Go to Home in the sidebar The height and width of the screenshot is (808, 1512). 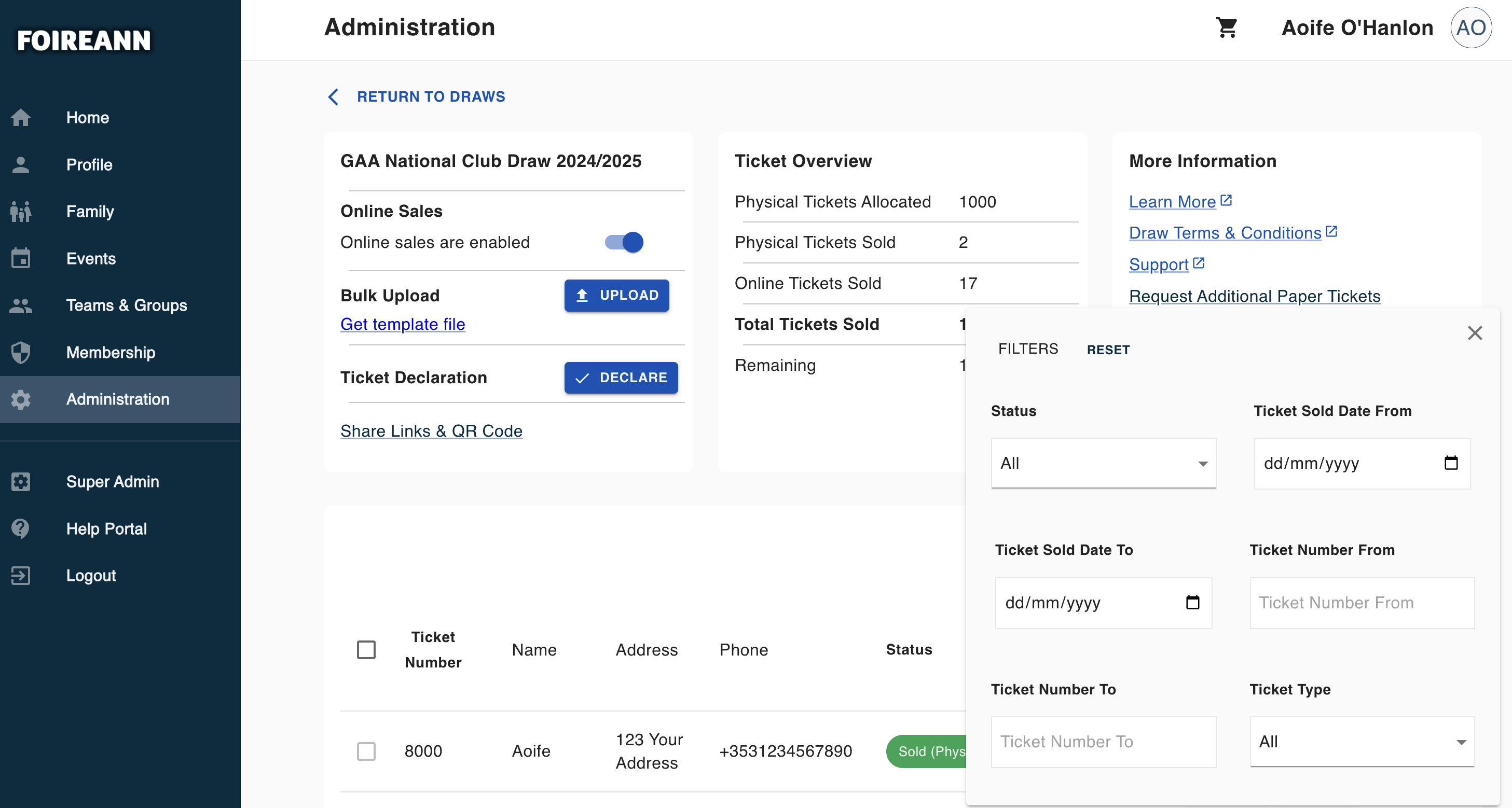[88, 117]
